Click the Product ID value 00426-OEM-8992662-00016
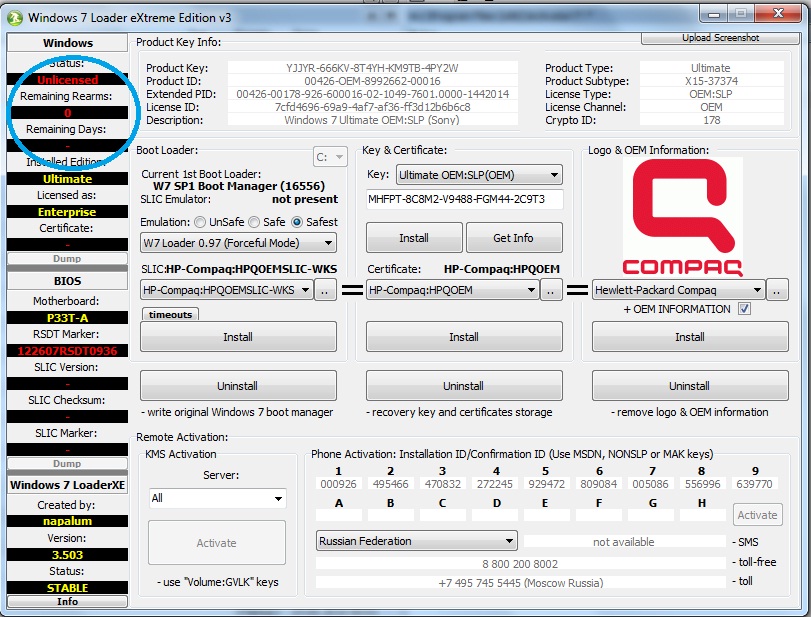 (x=372, y=81)
